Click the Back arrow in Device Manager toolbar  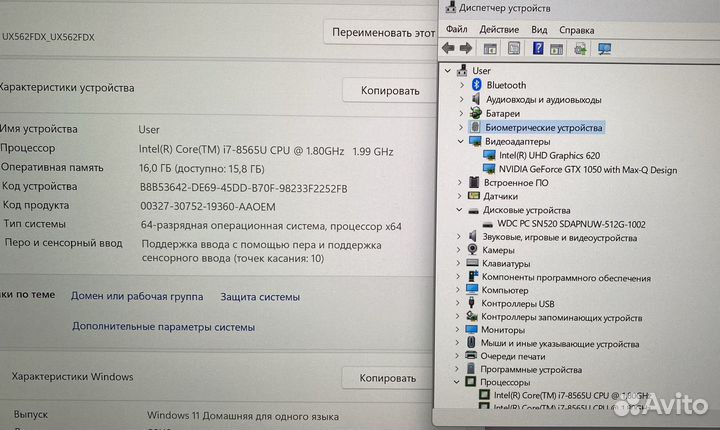tap(448, 48)
